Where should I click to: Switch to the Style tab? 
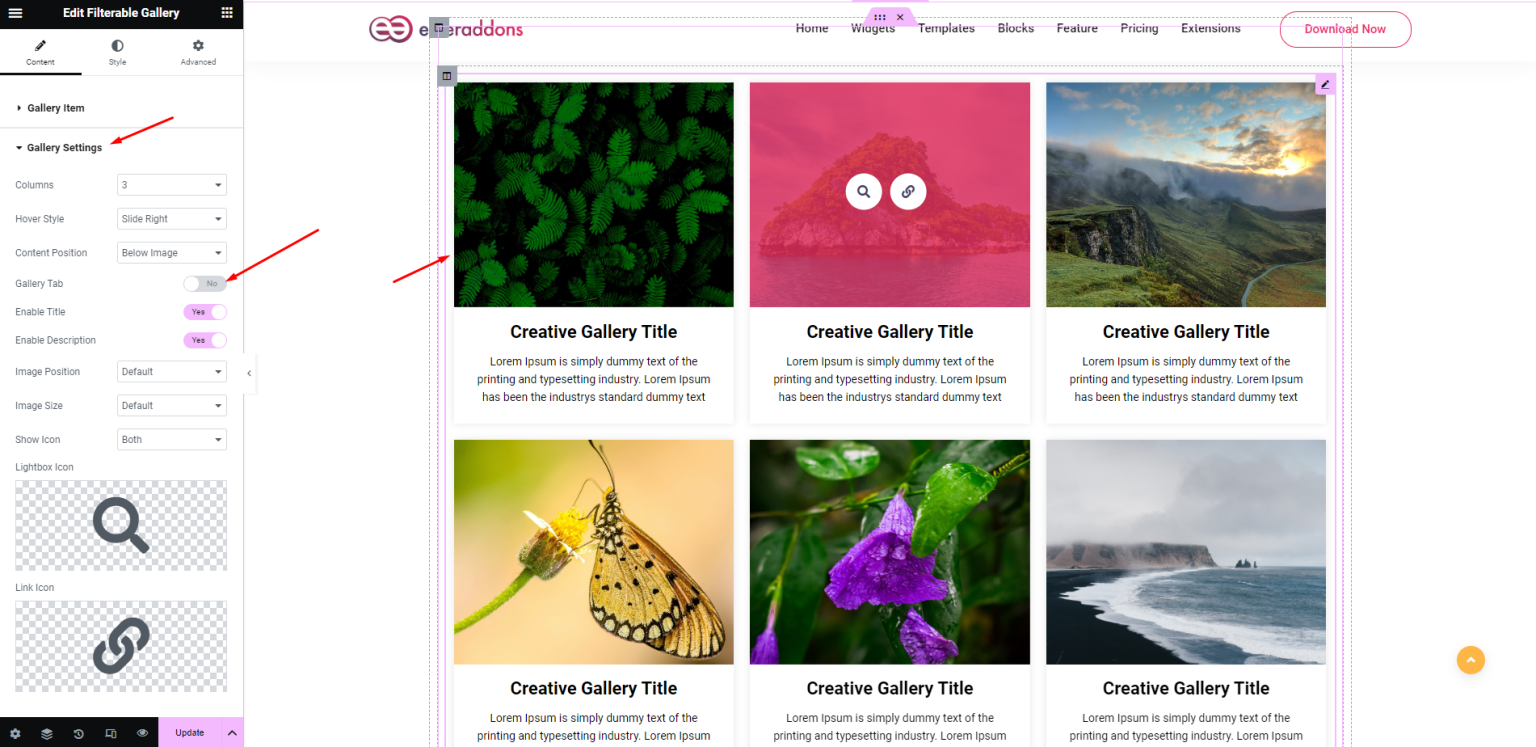117,52
